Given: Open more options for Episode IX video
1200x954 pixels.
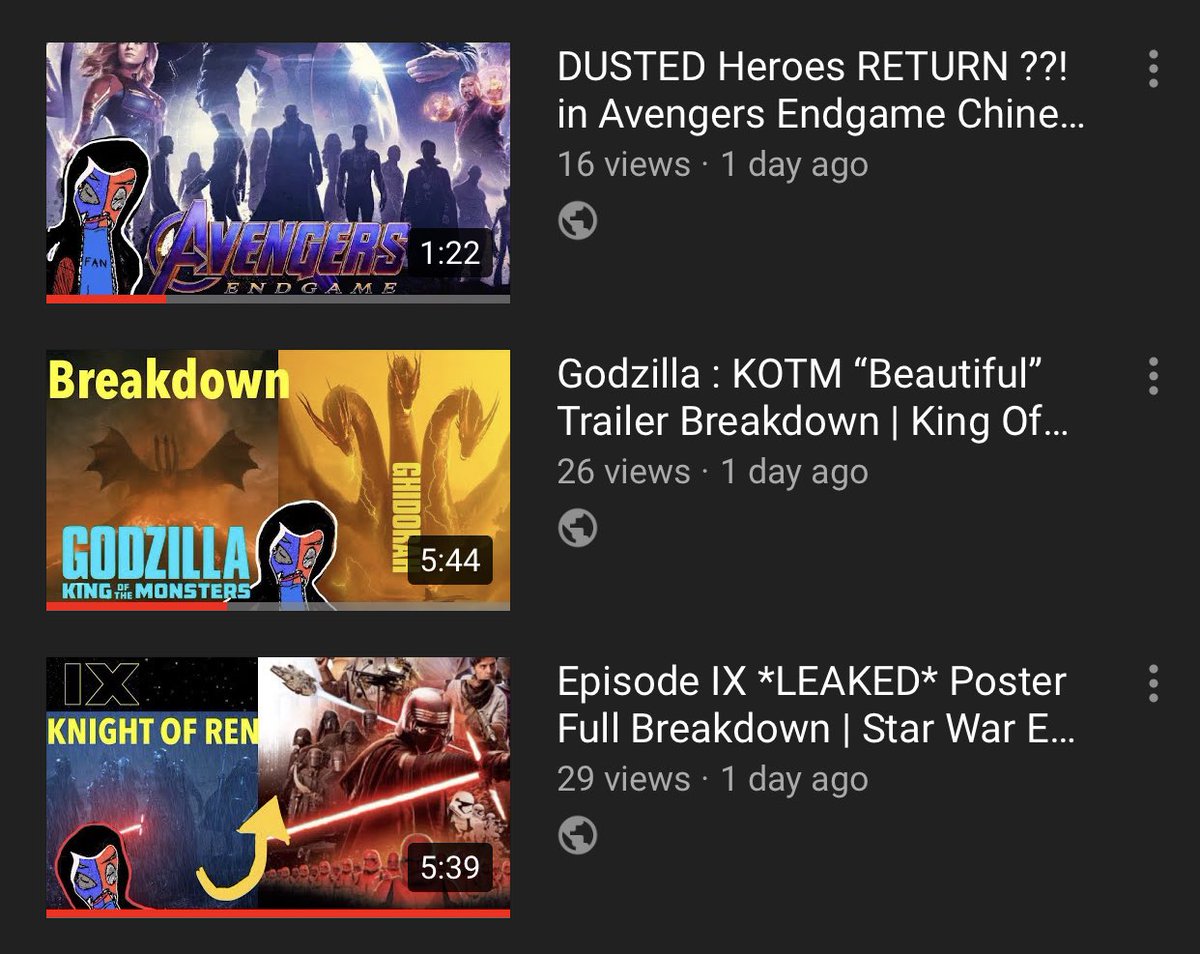Looking at the screenshot, I should coord(1154,683).
